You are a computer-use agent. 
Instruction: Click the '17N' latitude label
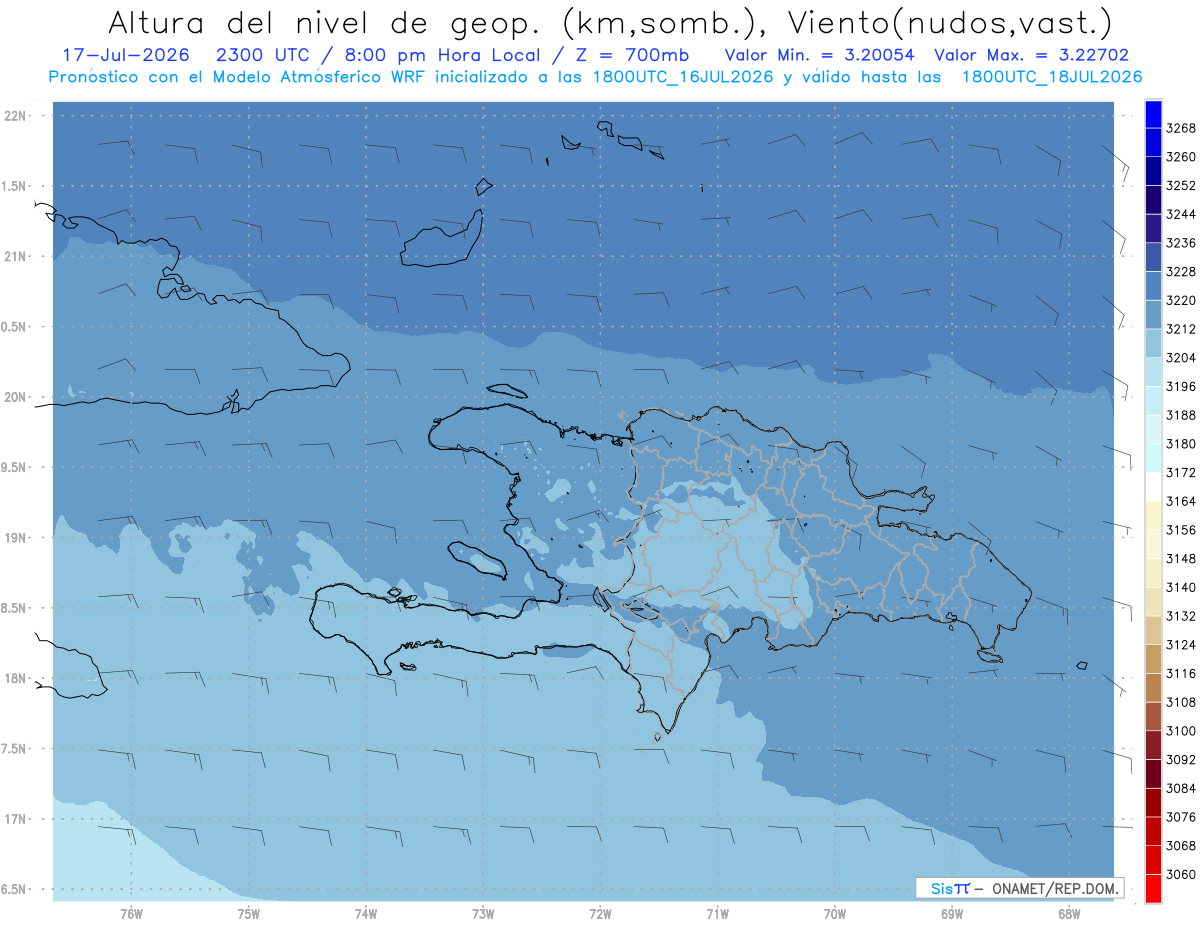[x=16, y=819]
